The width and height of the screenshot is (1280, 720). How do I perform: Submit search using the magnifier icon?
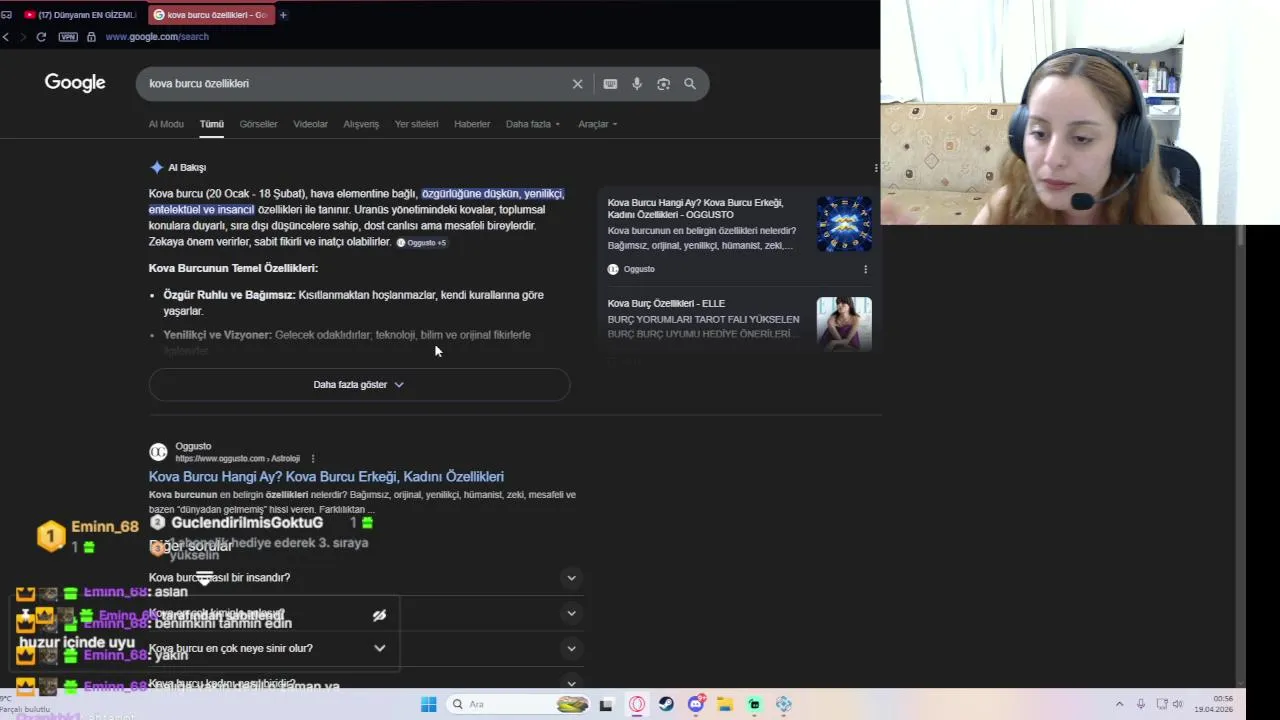click(690, 84)
